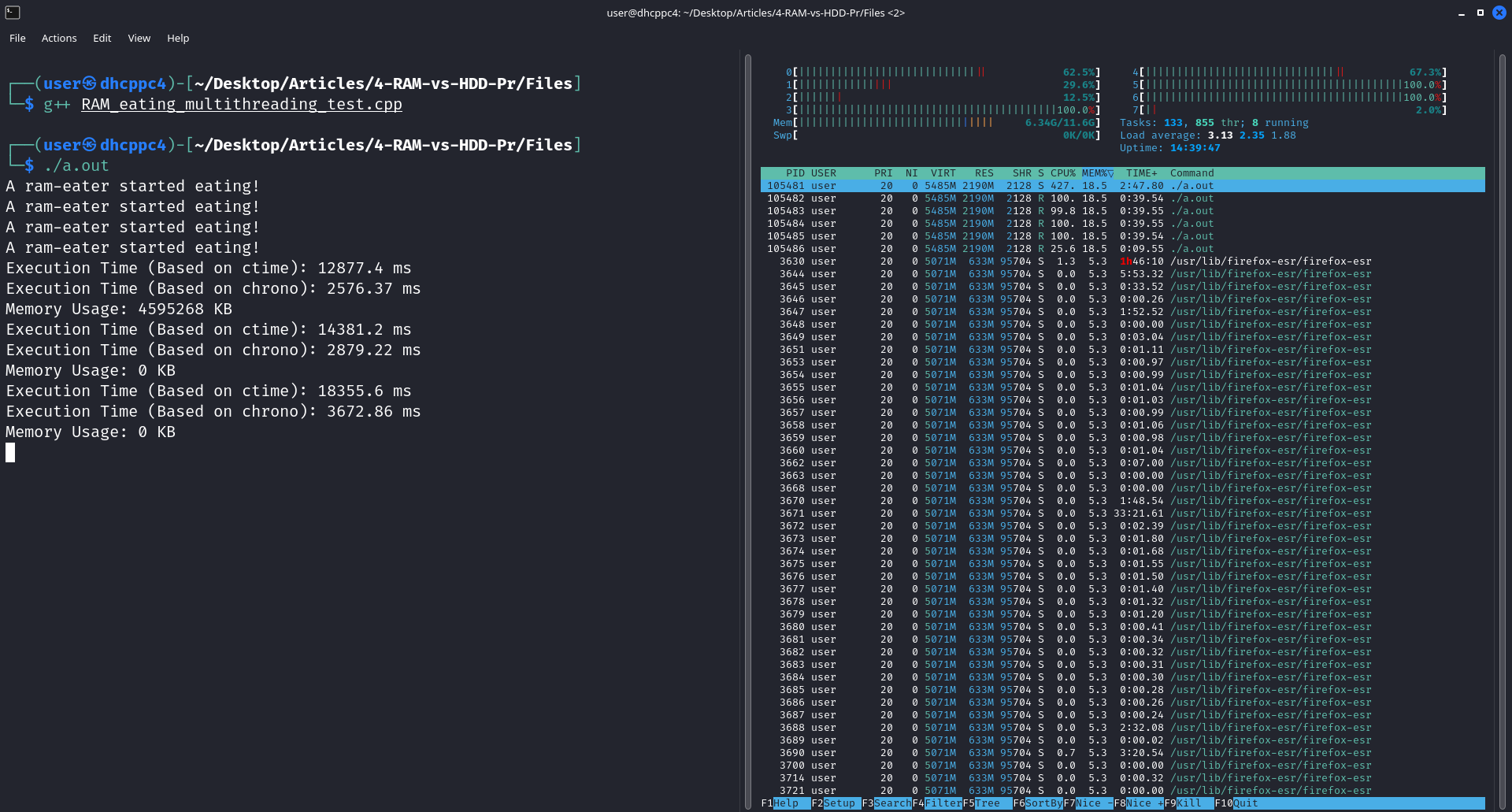
Task: Click F8 Nice + in htop footer
Action: [1138, 803]
